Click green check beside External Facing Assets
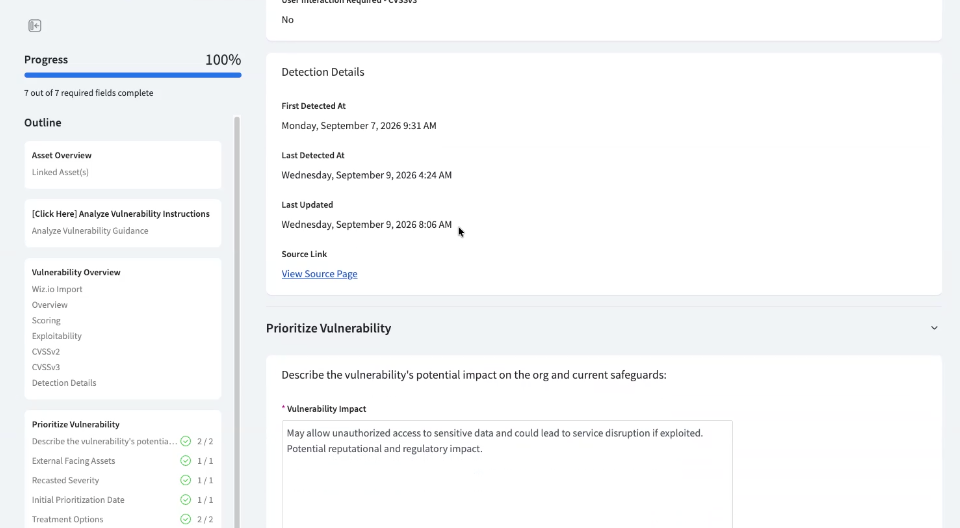 pyautogui.click(x=186, y=461)
